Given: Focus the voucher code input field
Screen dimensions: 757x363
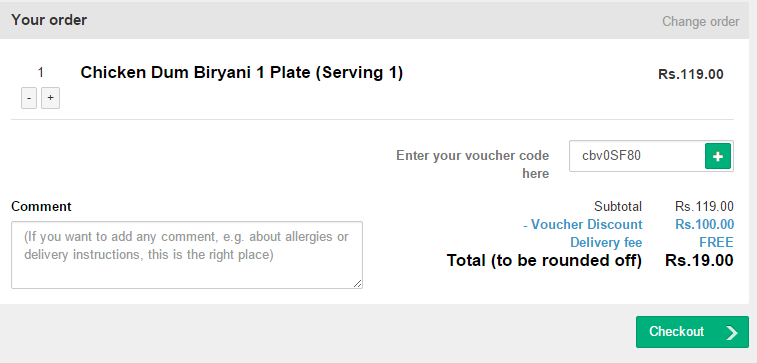Looking at the screenshot, I should 637,156.
